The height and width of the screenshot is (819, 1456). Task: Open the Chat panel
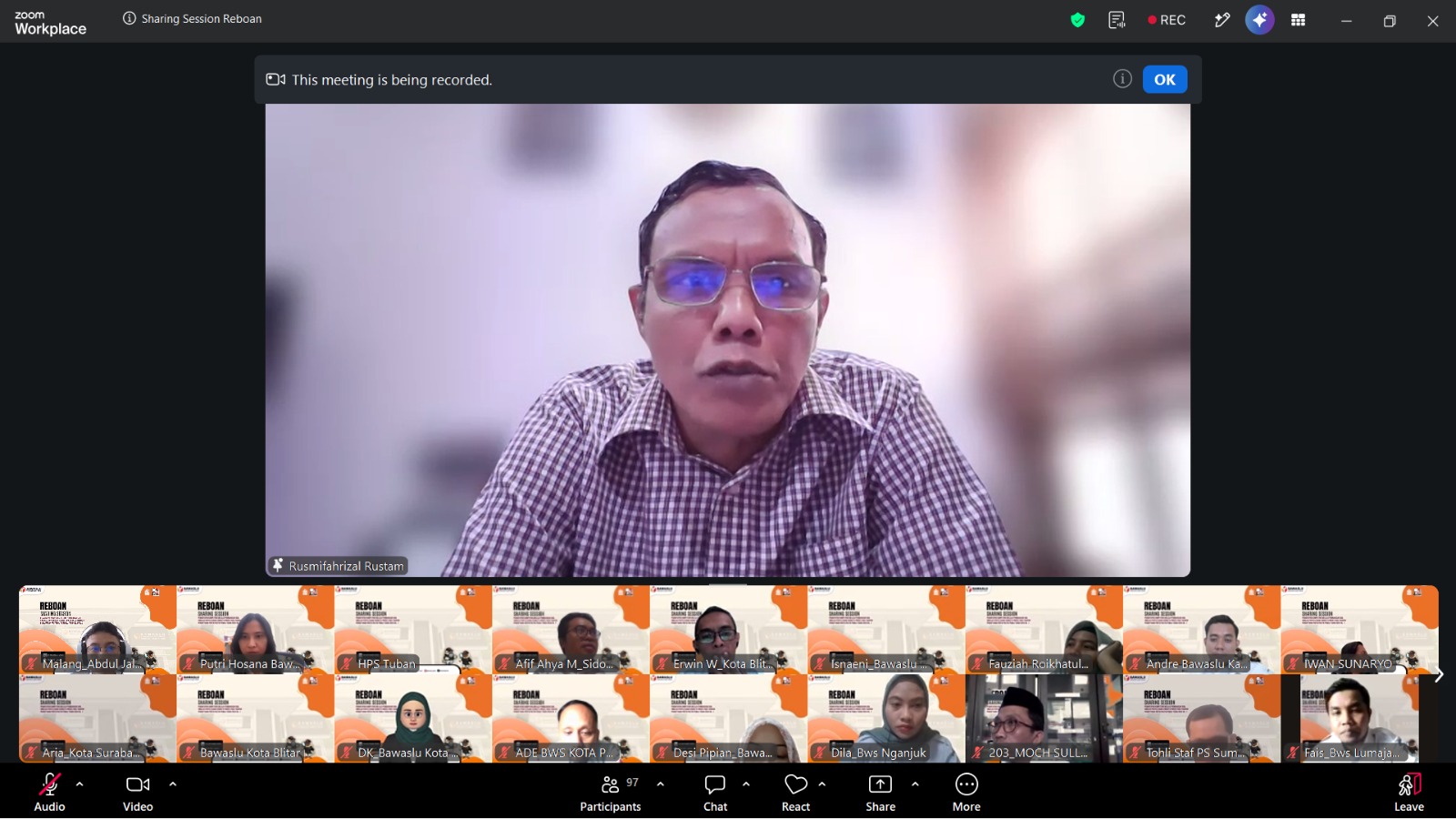click(x=715, y=793)
